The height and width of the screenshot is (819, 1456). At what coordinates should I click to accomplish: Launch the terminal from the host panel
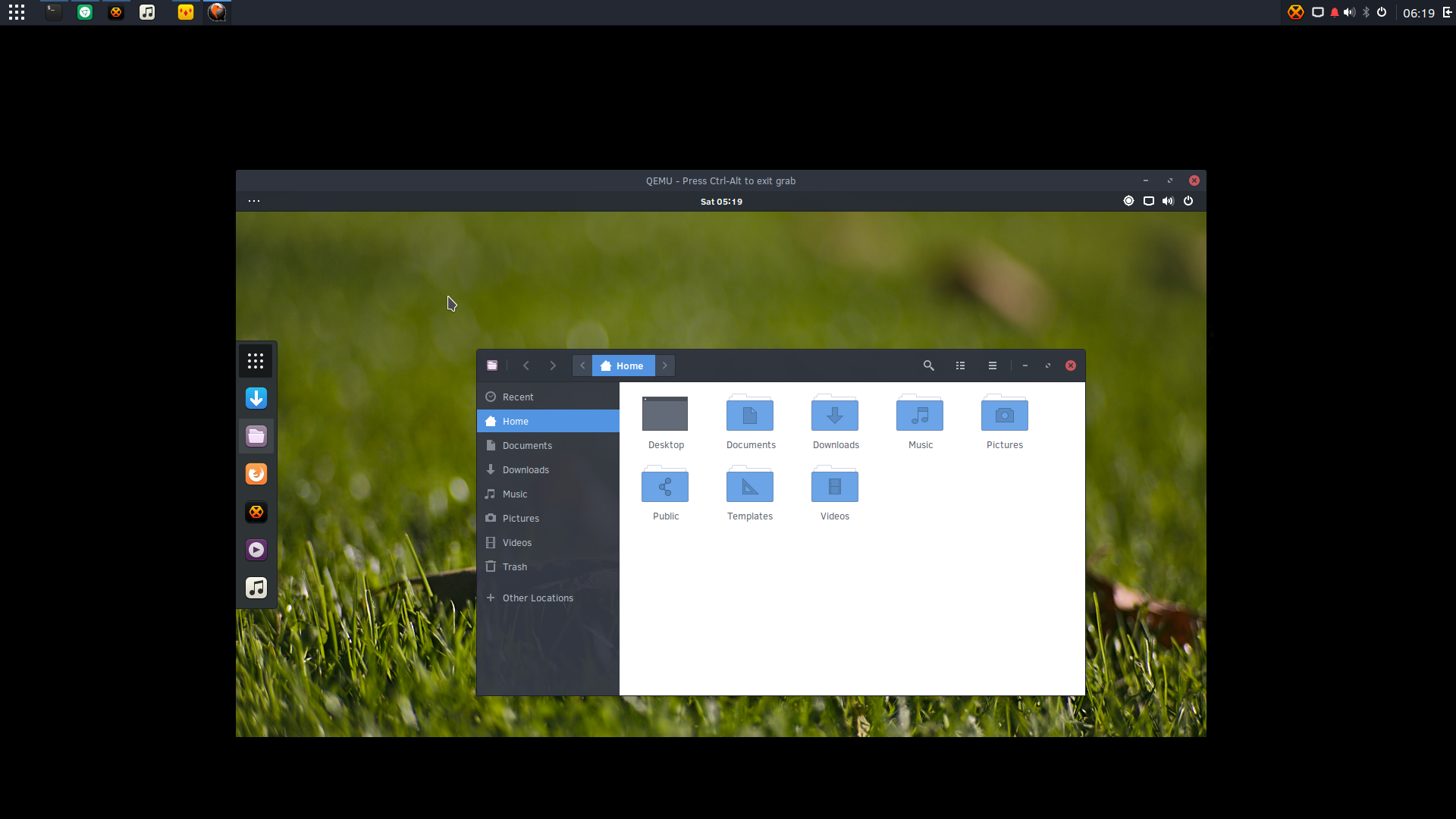point(53,12)
